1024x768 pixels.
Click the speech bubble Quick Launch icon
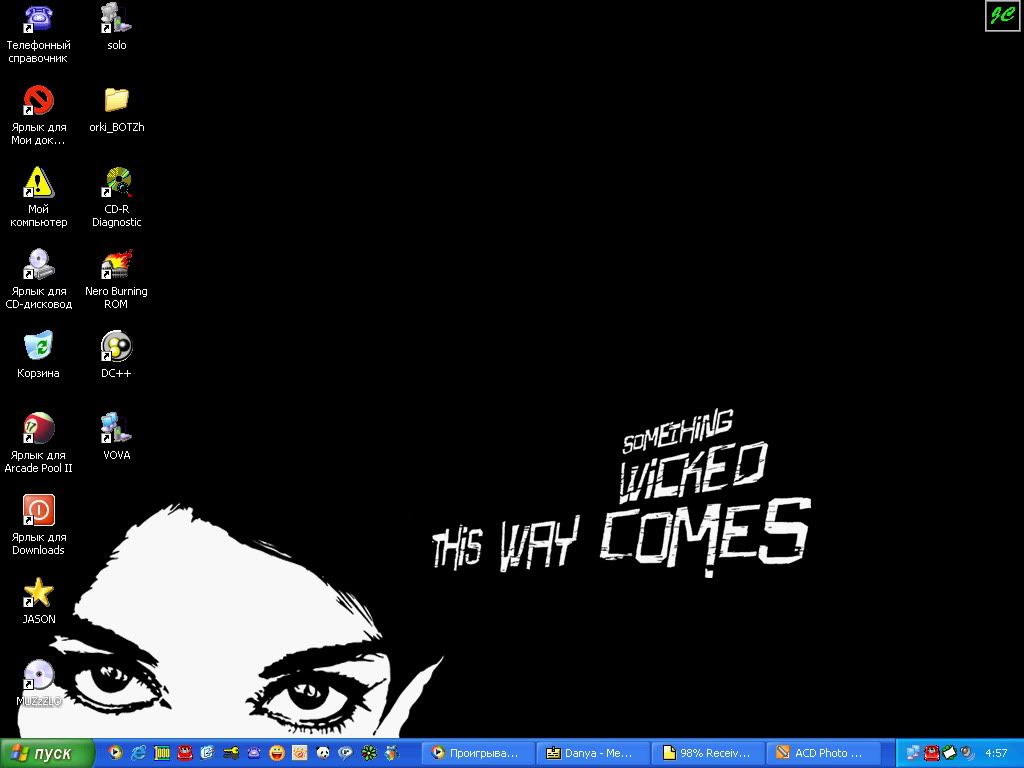coord(345,753)
